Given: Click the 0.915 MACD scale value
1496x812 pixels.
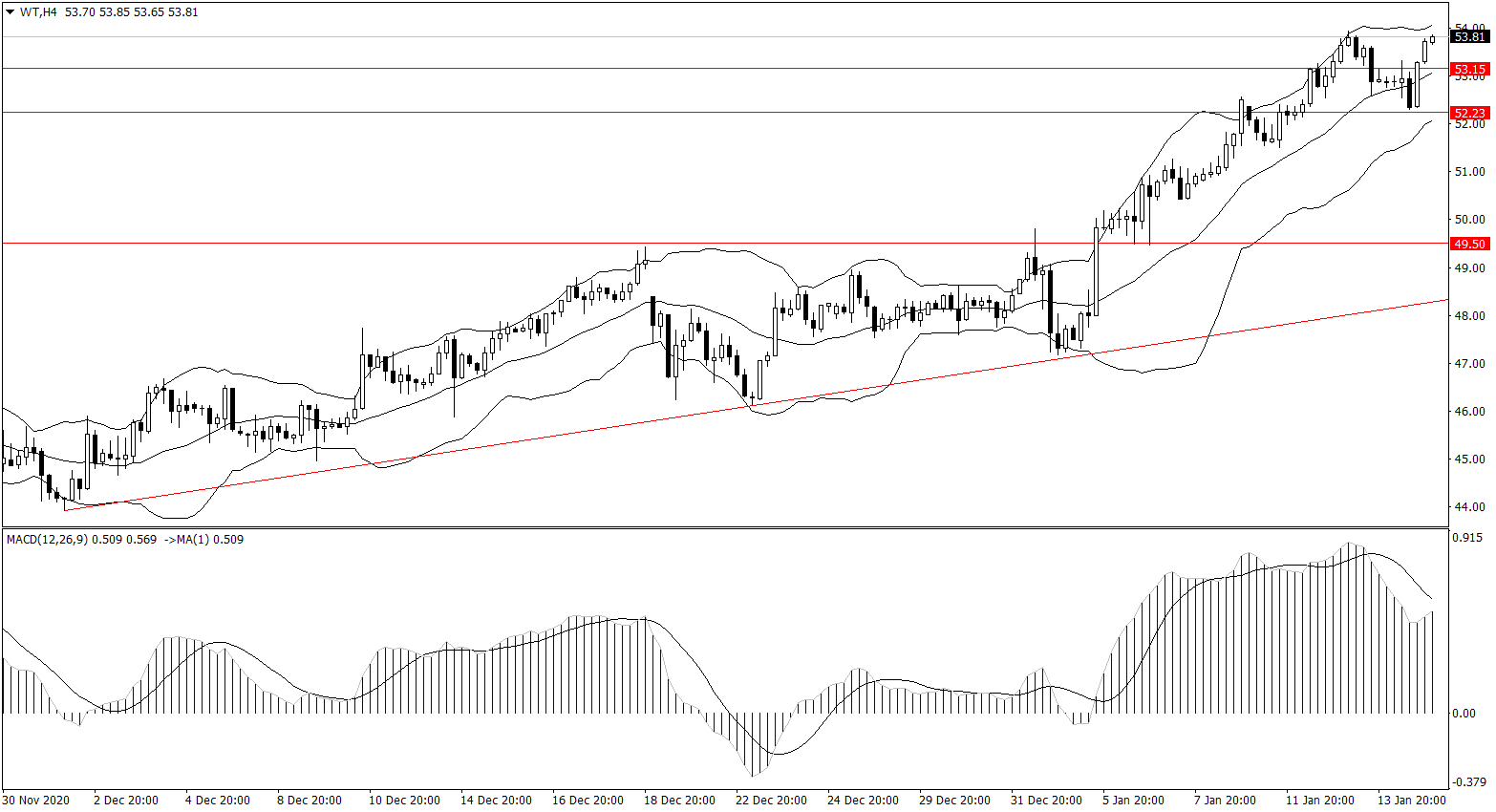Looking at the screenshot, I should pos(1467,538).
